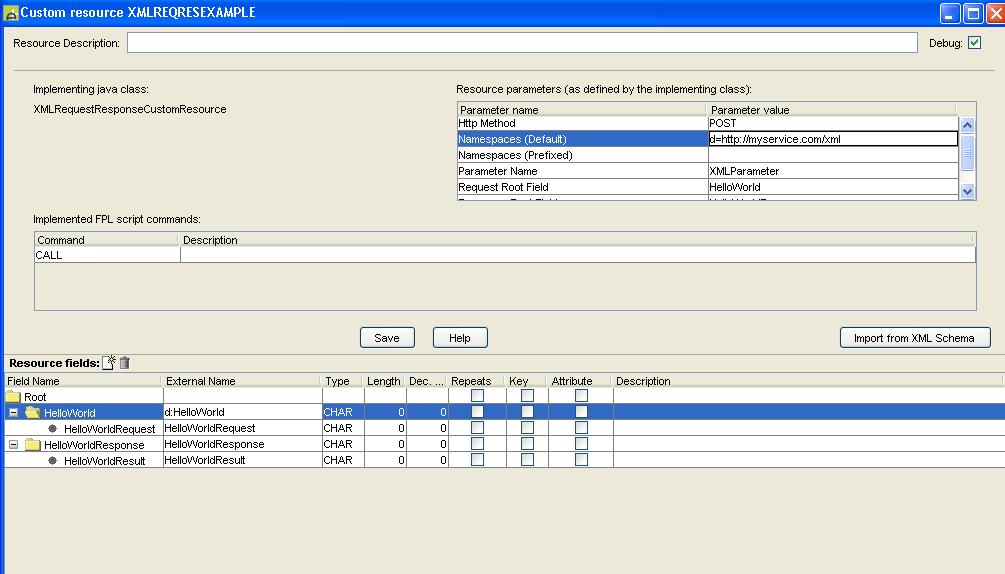
Task: Open Help
Action: [459, 338]
